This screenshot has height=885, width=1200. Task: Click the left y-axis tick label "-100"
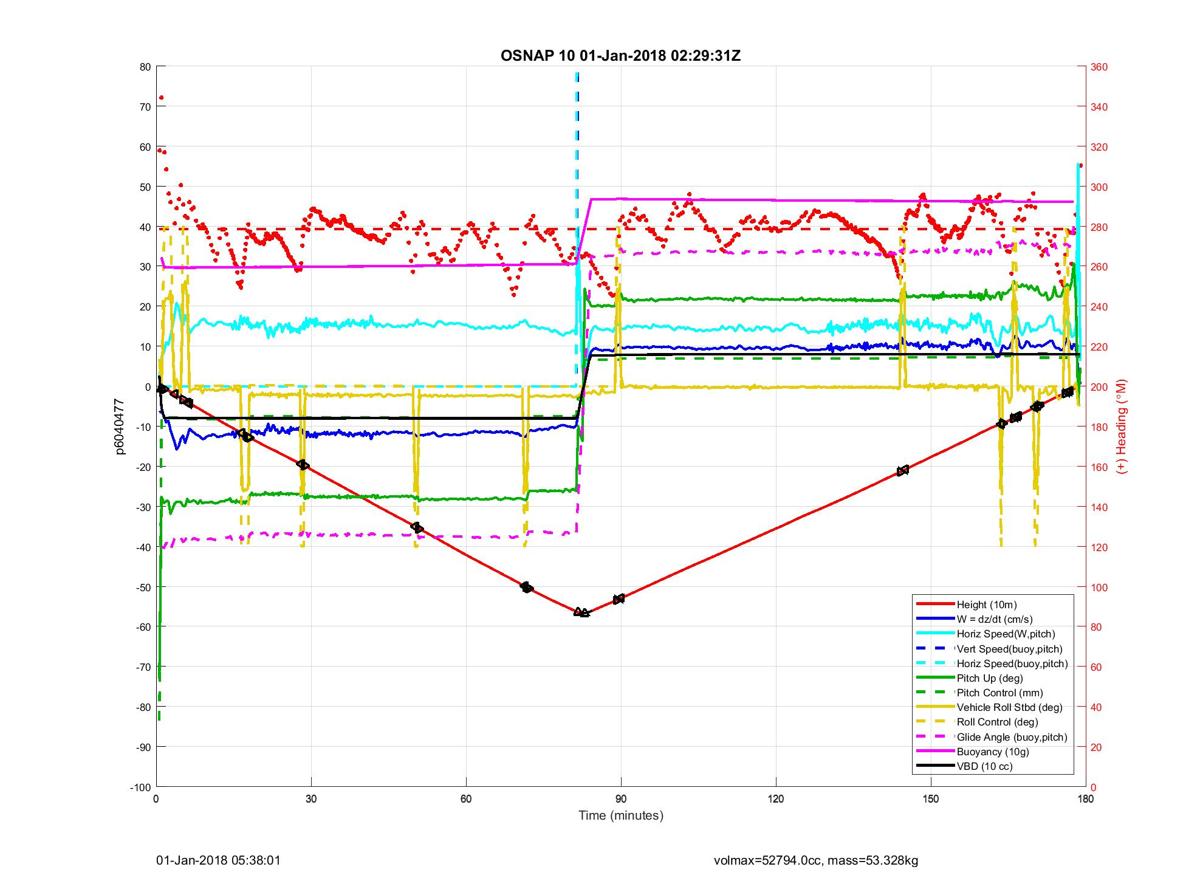pyautogui.click(x=140, y=787)
